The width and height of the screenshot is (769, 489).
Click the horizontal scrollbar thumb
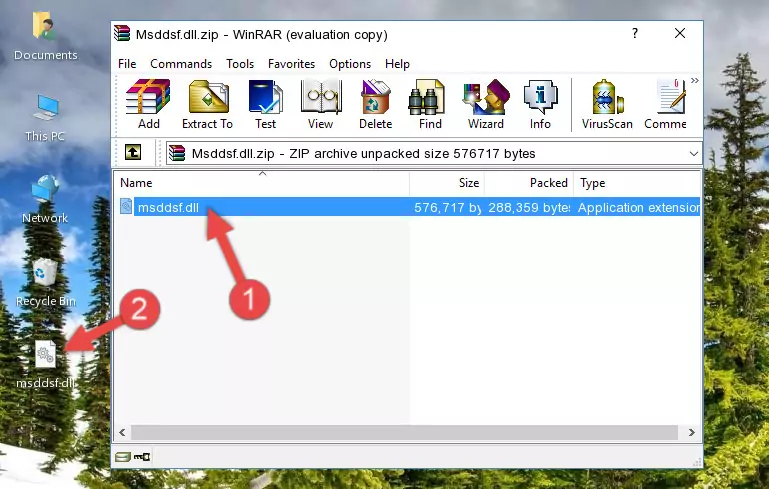pos(405,432)
